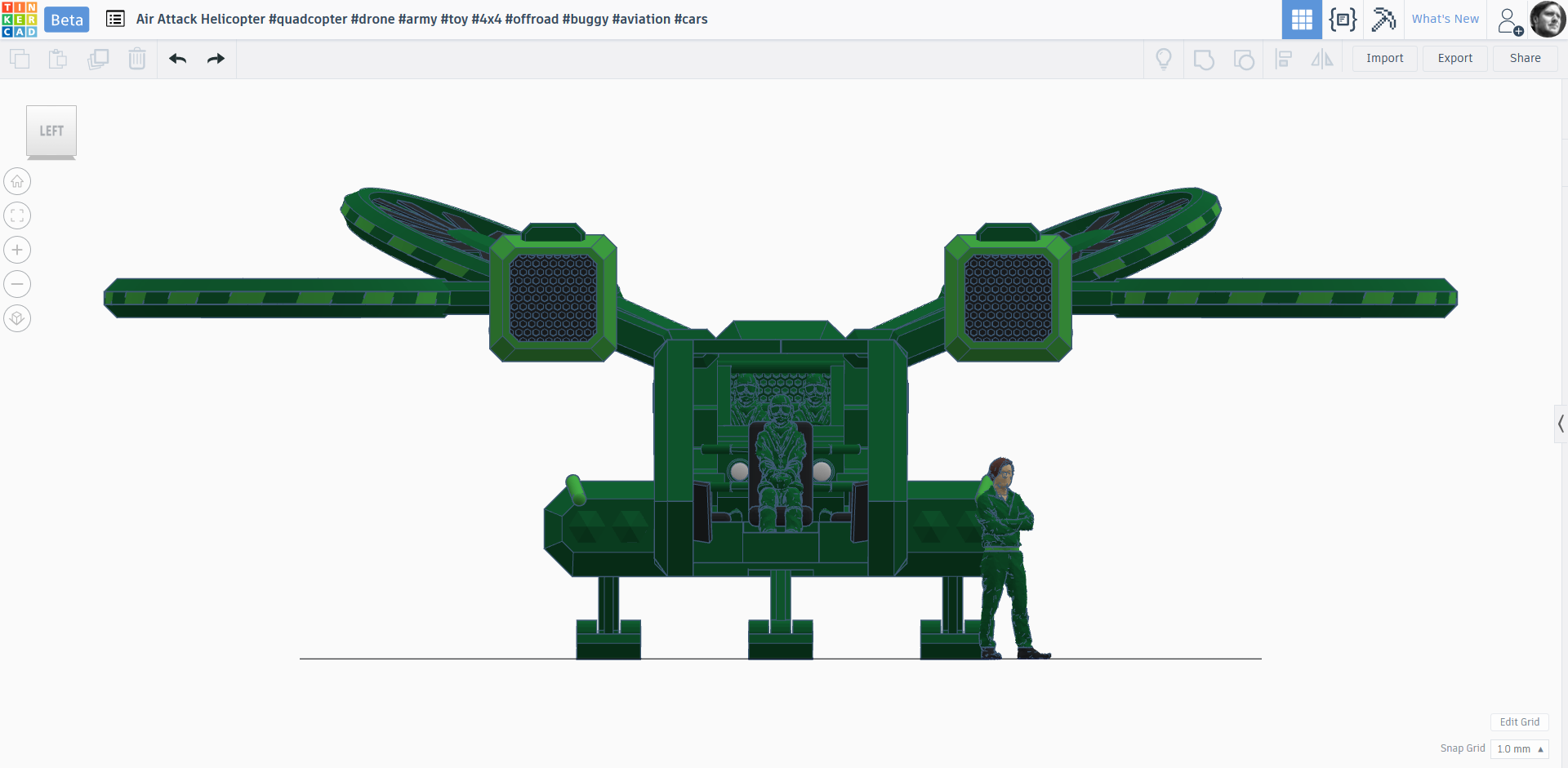Viewport: 1568px width, 768px height.
Task: Open the Tinkercad logo home link
Action: [x=19, y=20]
